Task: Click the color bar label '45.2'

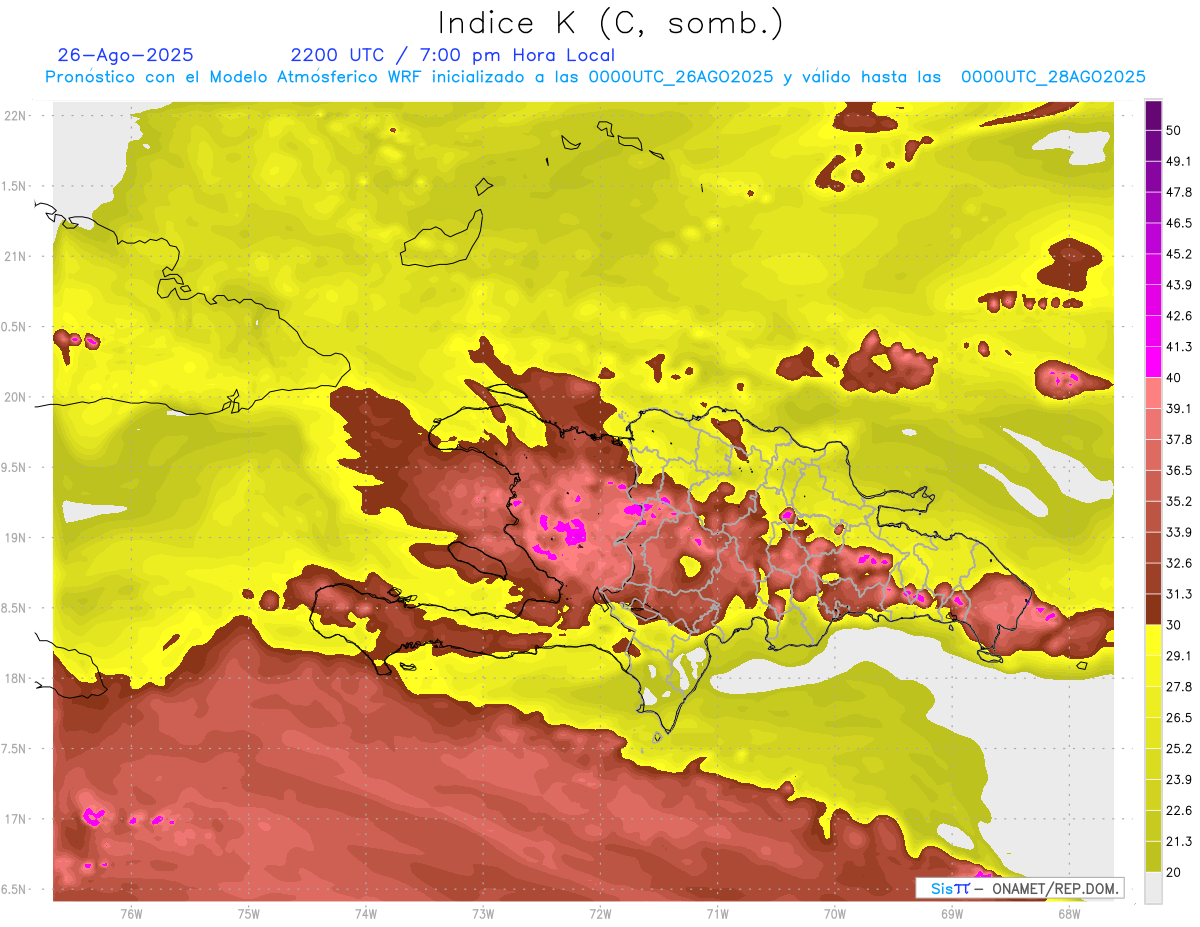Action: 1178,253
